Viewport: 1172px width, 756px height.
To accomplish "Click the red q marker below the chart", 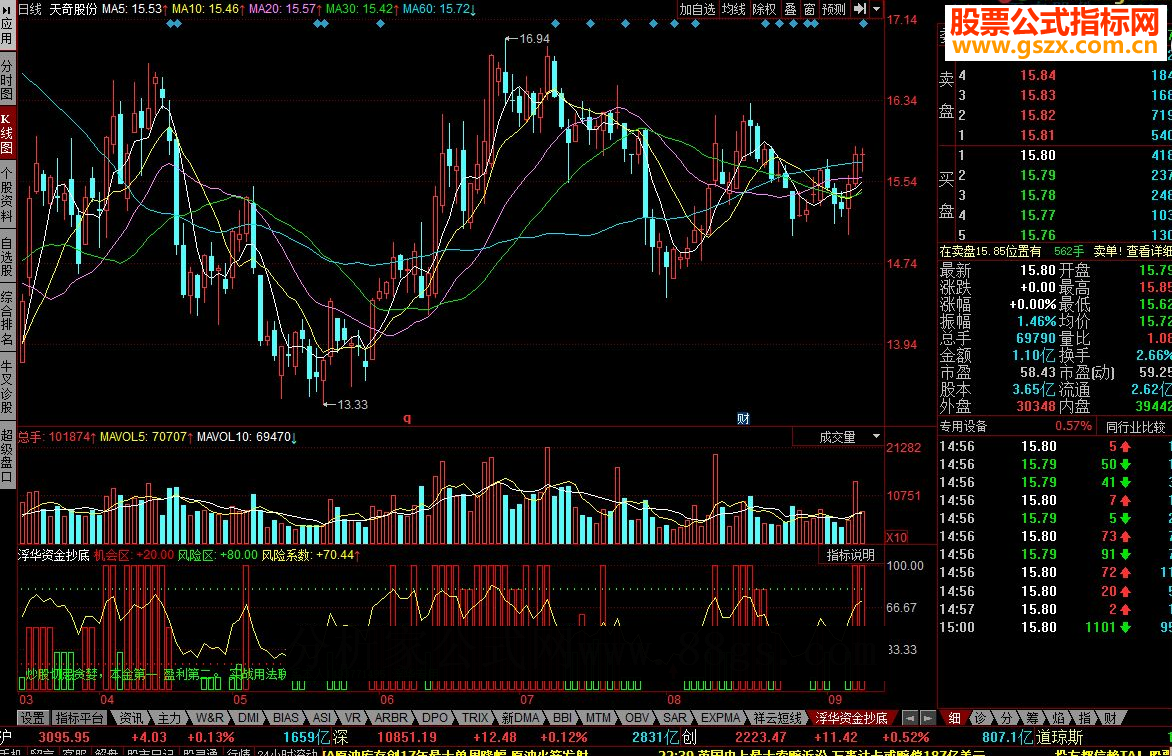I will coord(407,419).
